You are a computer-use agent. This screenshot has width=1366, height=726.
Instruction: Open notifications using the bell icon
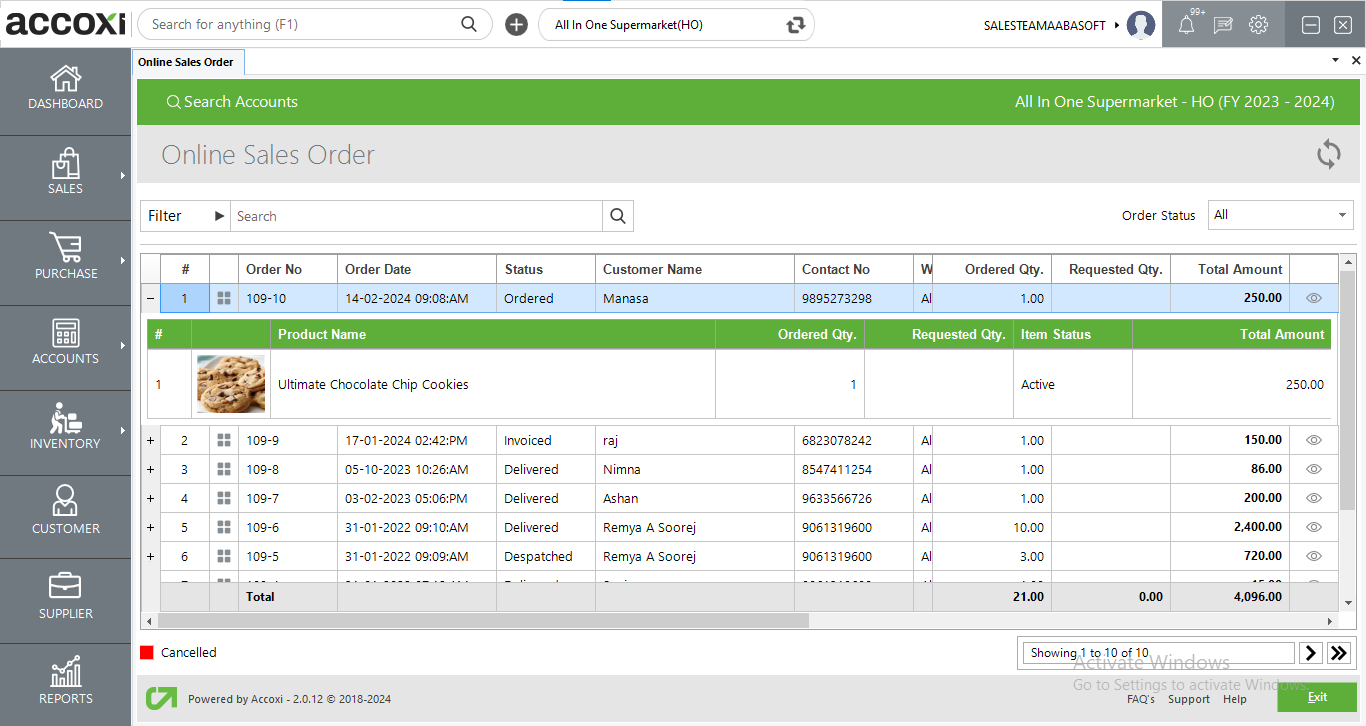(1187, 24)
